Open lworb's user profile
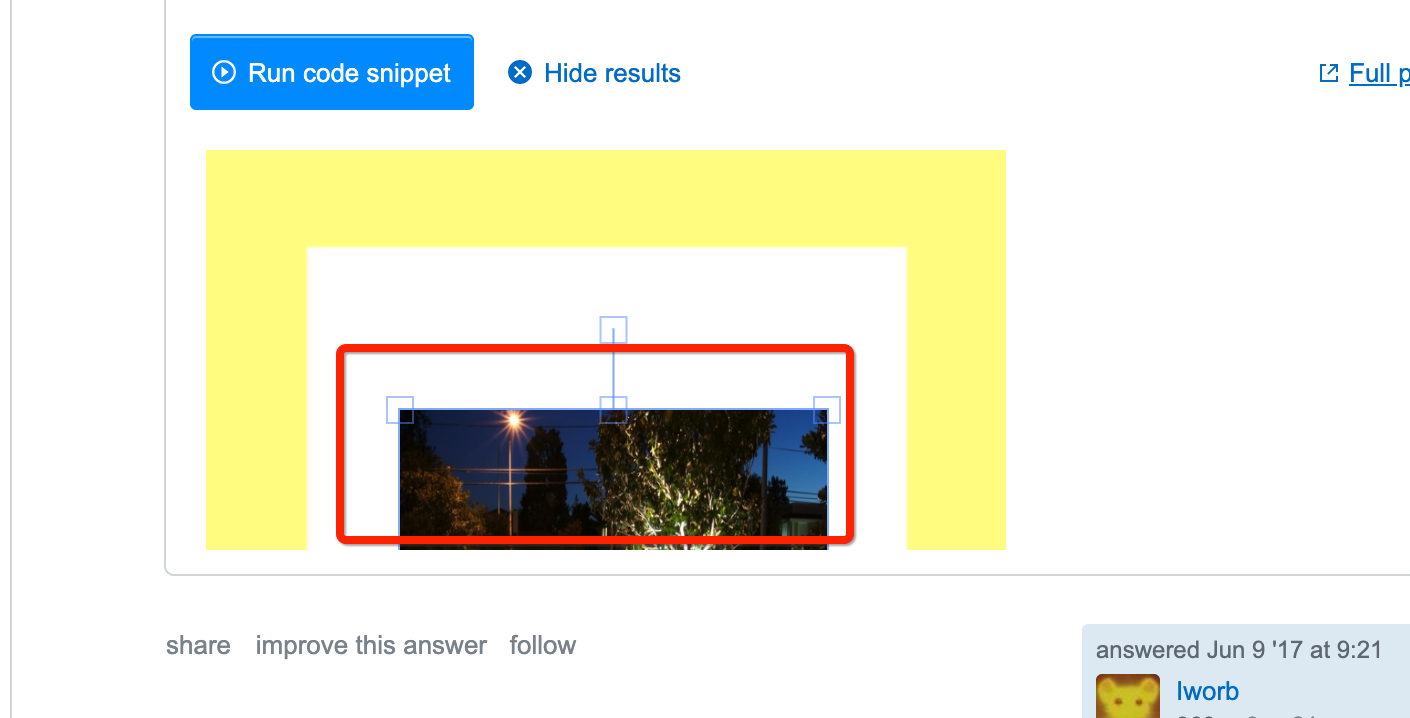The width and height of the screenshot is (1410, 718). click(1207, 691)
